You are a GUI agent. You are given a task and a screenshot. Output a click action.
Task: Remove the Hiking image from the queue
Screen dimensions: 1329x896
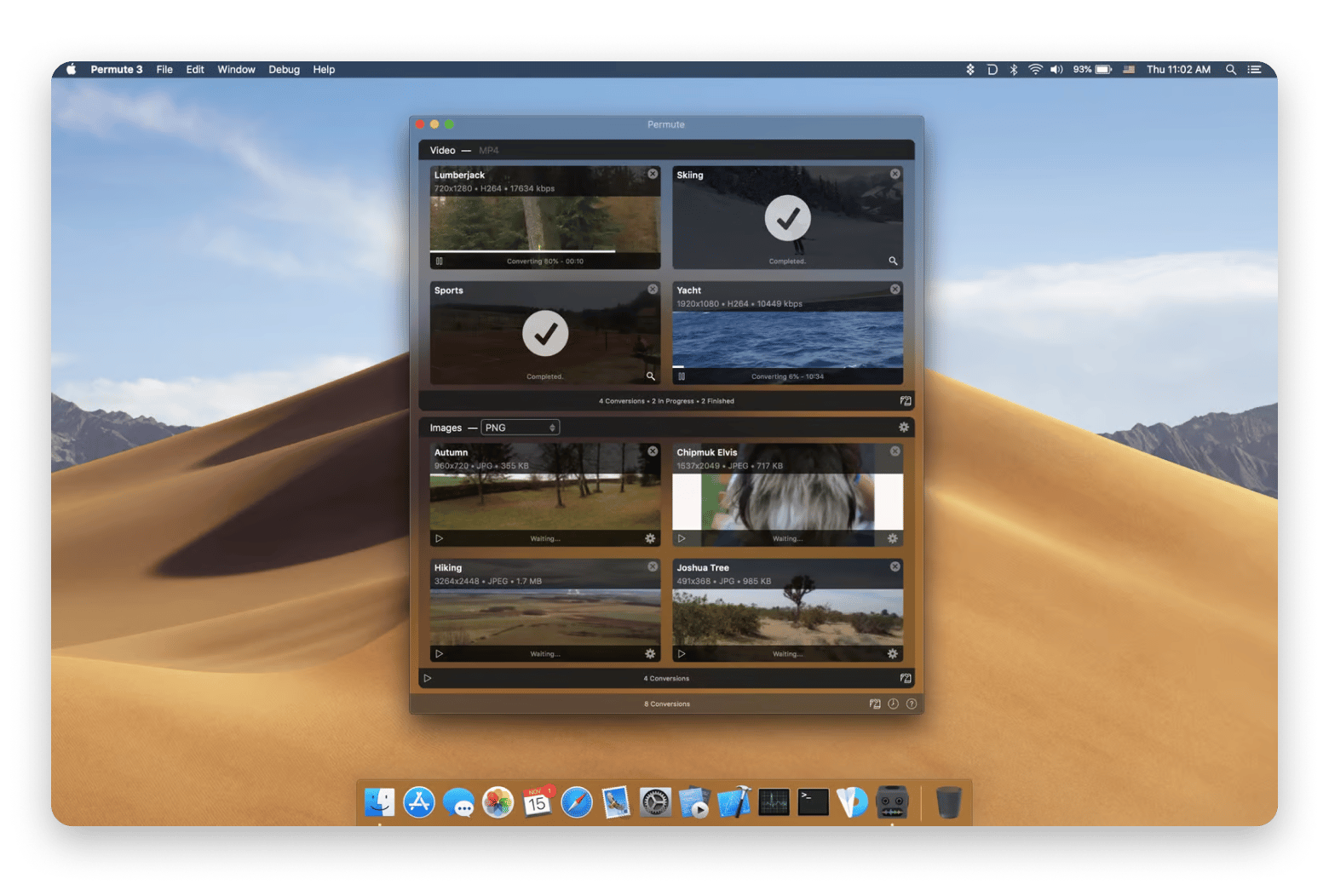click(653, 566)
